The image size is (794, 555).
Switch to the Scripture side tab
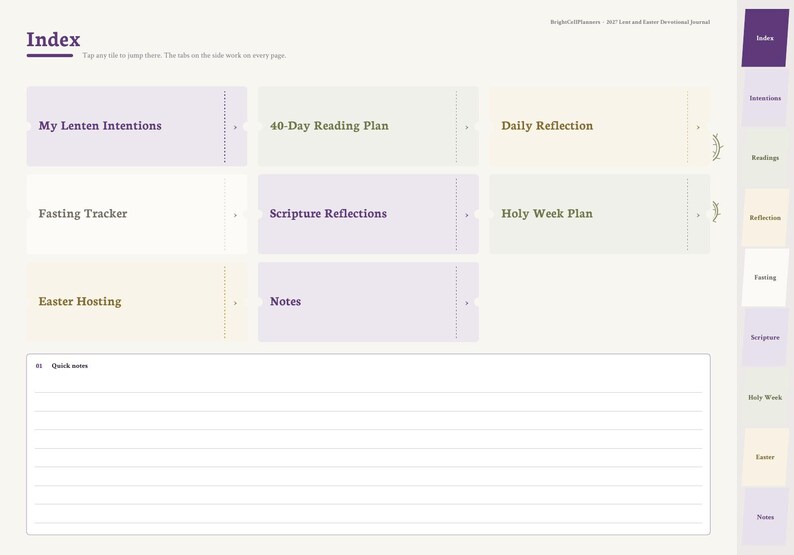pyautogui.click(x=765, y=337)
